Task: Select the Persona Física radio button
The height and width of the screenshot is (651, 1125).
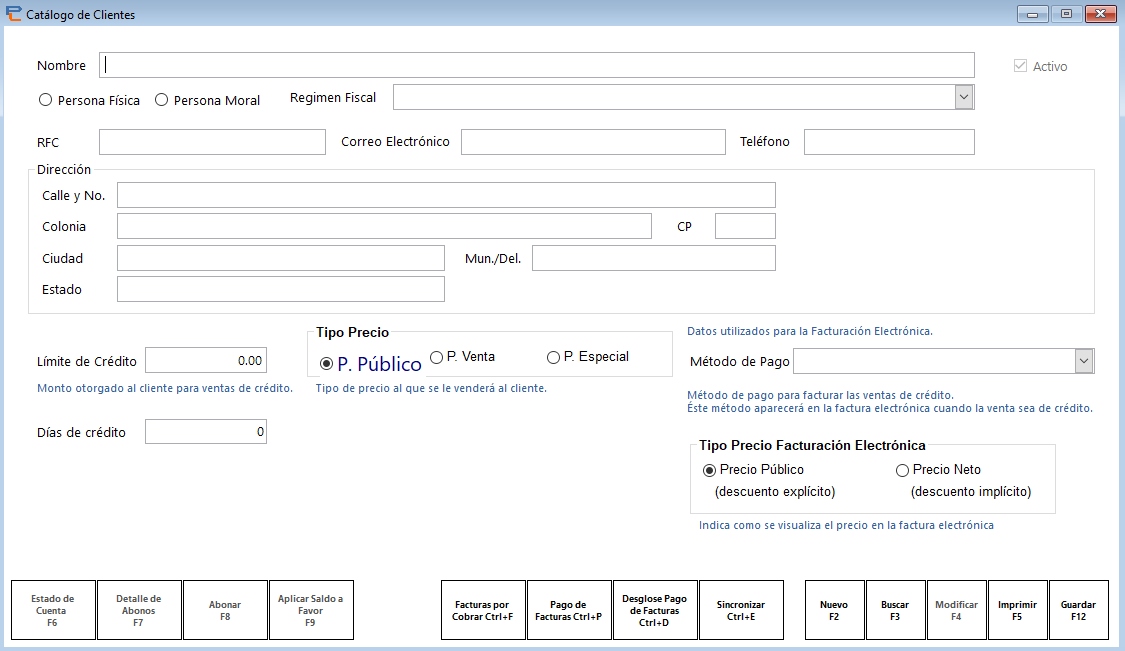Action: [x=46, y=100]
